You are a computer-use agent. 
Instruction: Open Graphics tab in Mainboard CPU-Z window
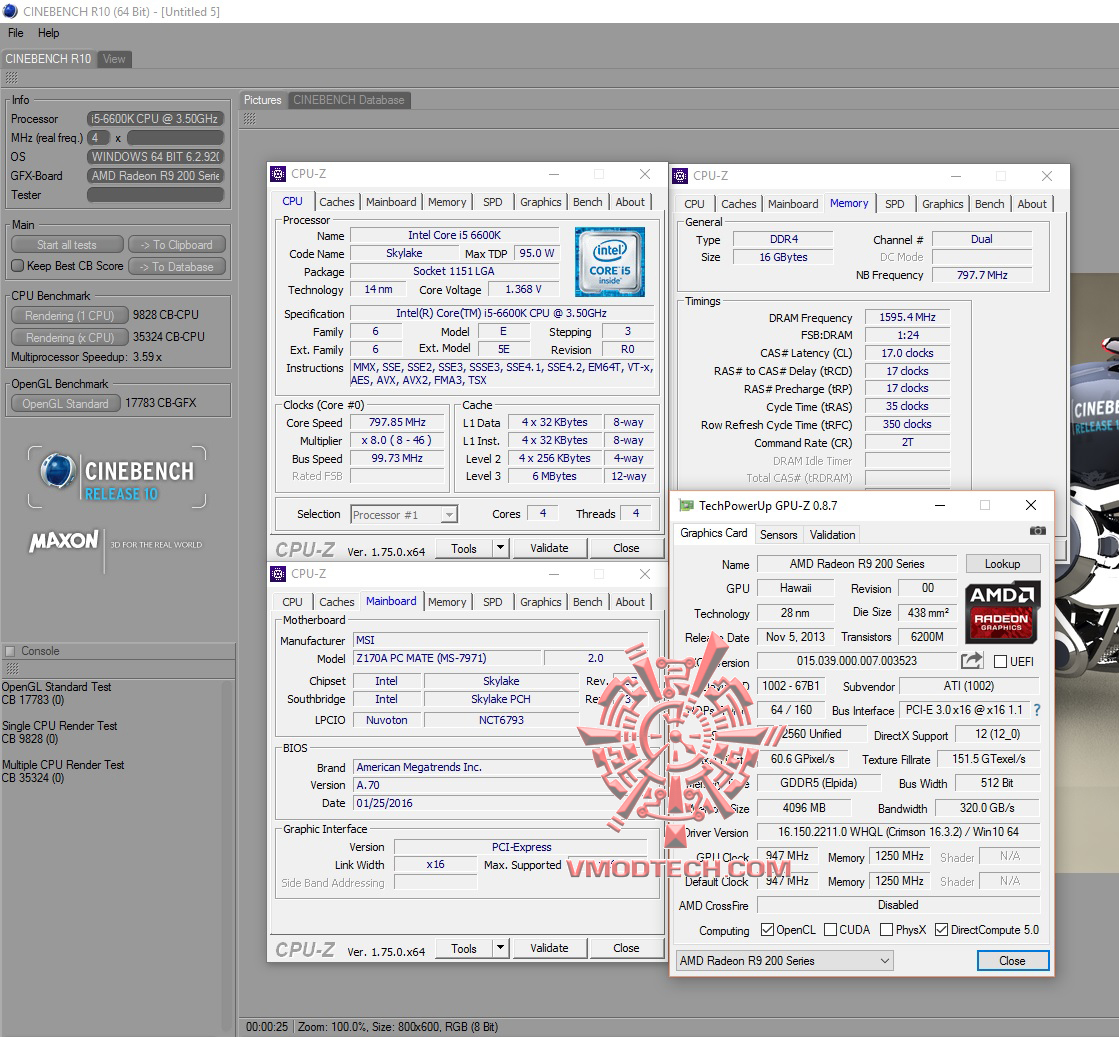540,602
